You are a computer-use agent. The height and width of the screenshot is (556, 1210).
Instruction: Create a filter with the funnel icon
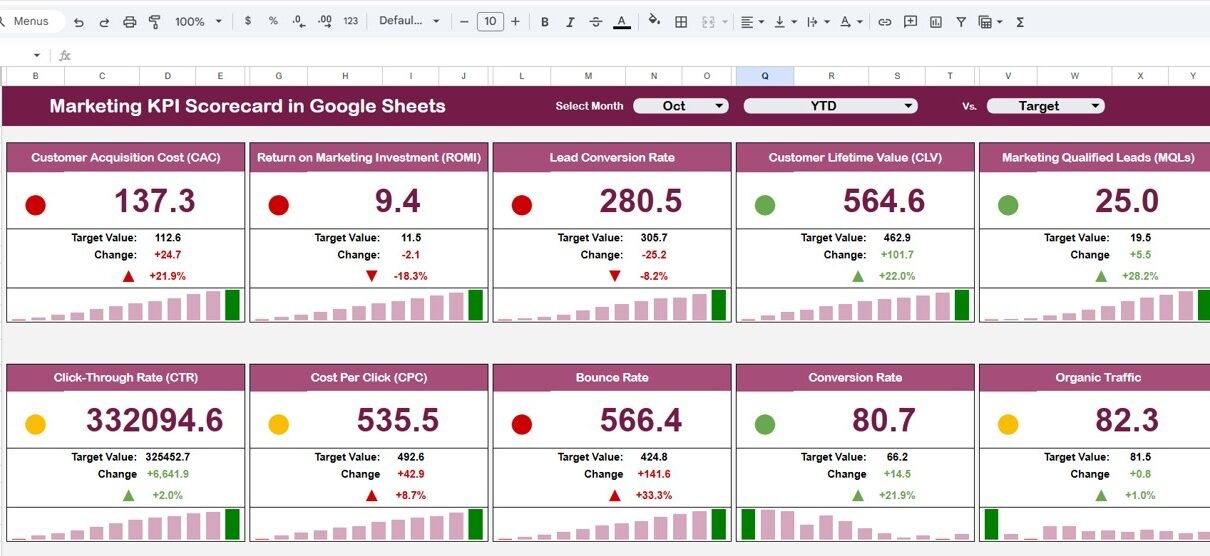click(960, 22)
